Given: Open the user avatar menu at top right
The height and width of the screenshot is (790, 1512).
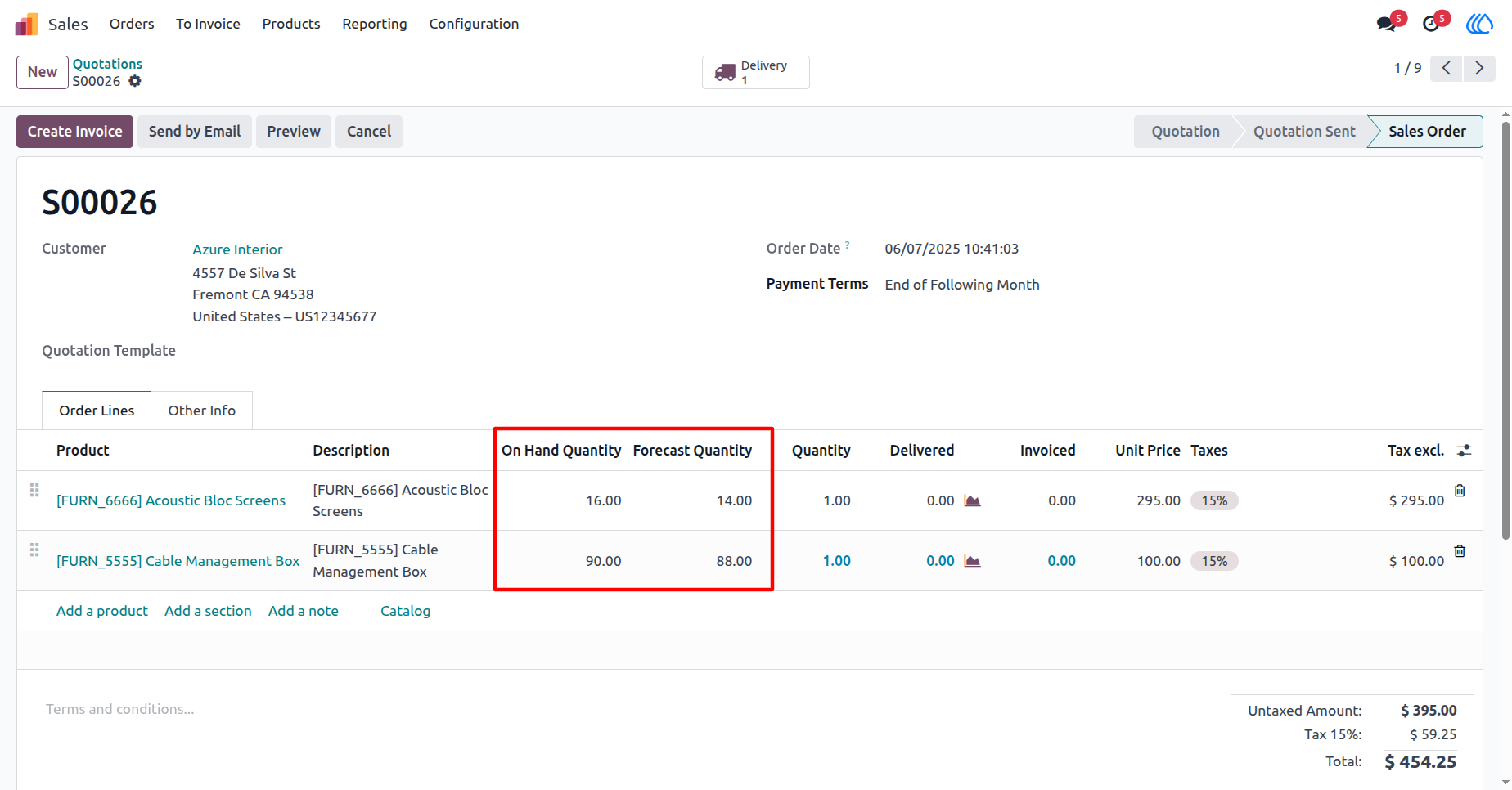Looking at the screenshot, I should click(x=1479, y=24).
